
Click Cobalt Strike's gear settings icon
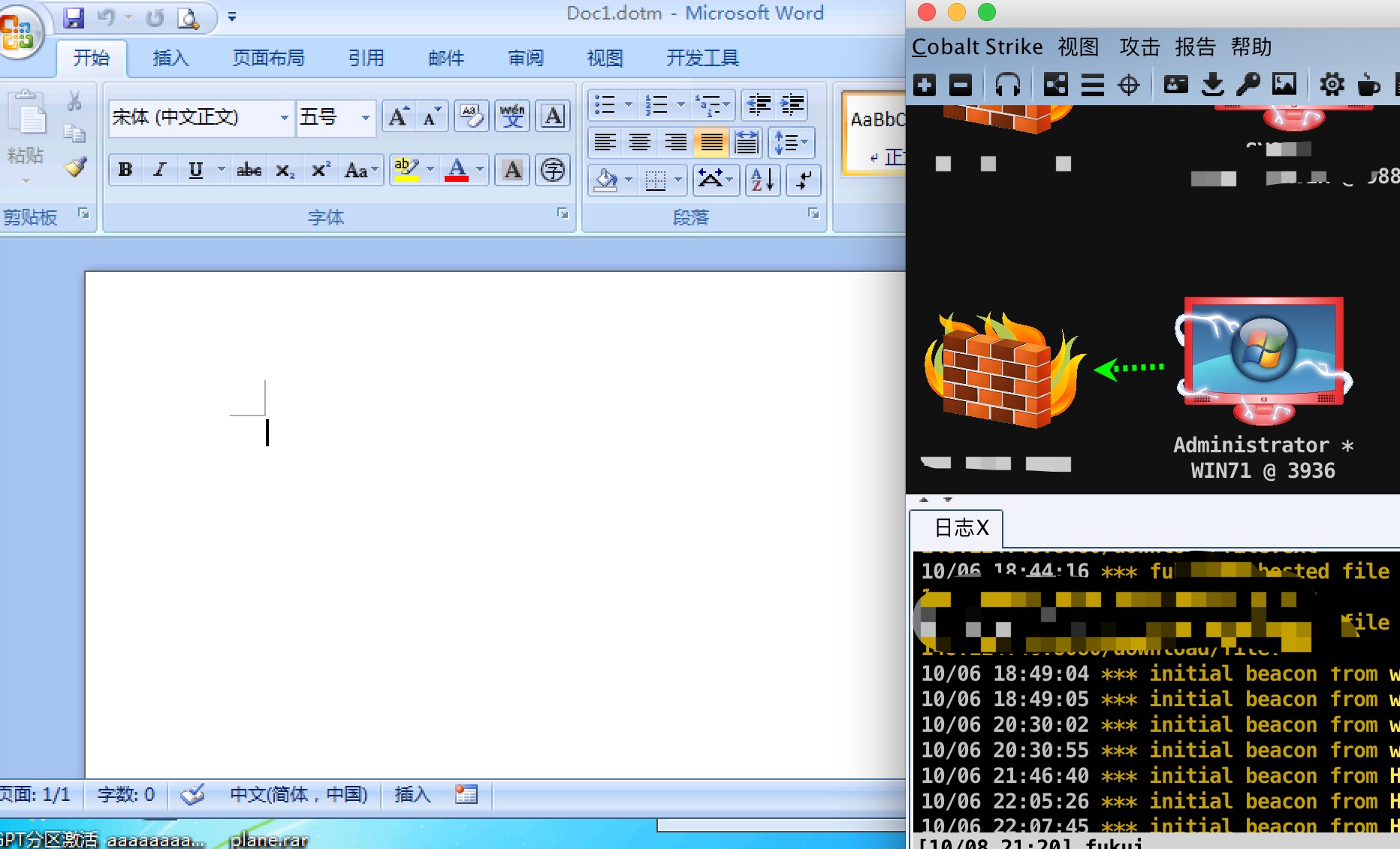1332,85
